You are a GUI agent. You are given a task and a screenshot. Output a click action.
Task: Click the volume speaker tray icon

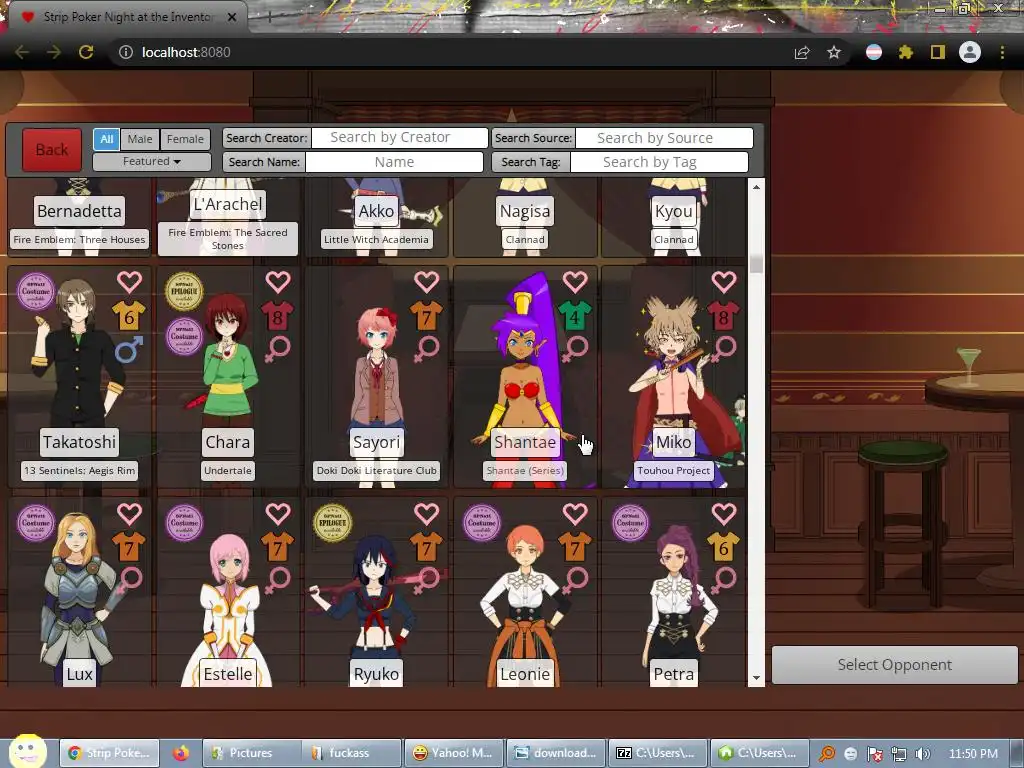923,754
